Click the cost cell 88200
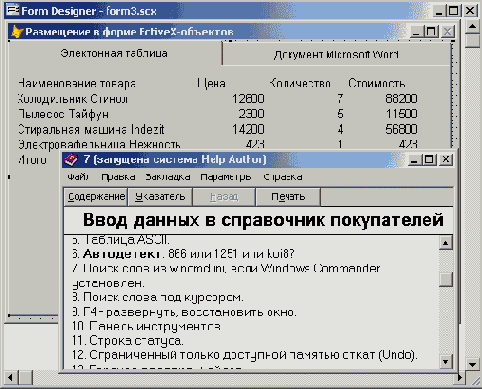Screen dimensions: 482x389 (x=401, y=99)
